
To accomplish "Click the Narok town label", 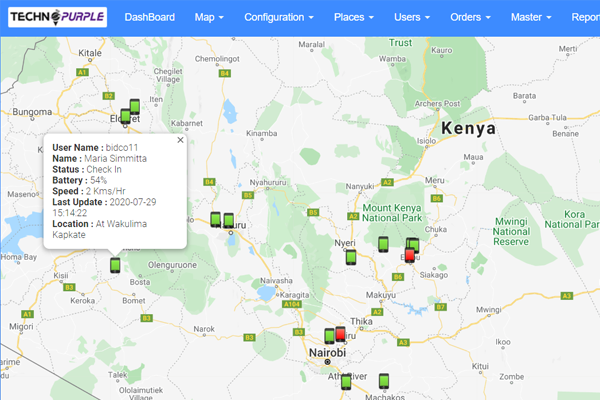I will [x=204, y=329].
